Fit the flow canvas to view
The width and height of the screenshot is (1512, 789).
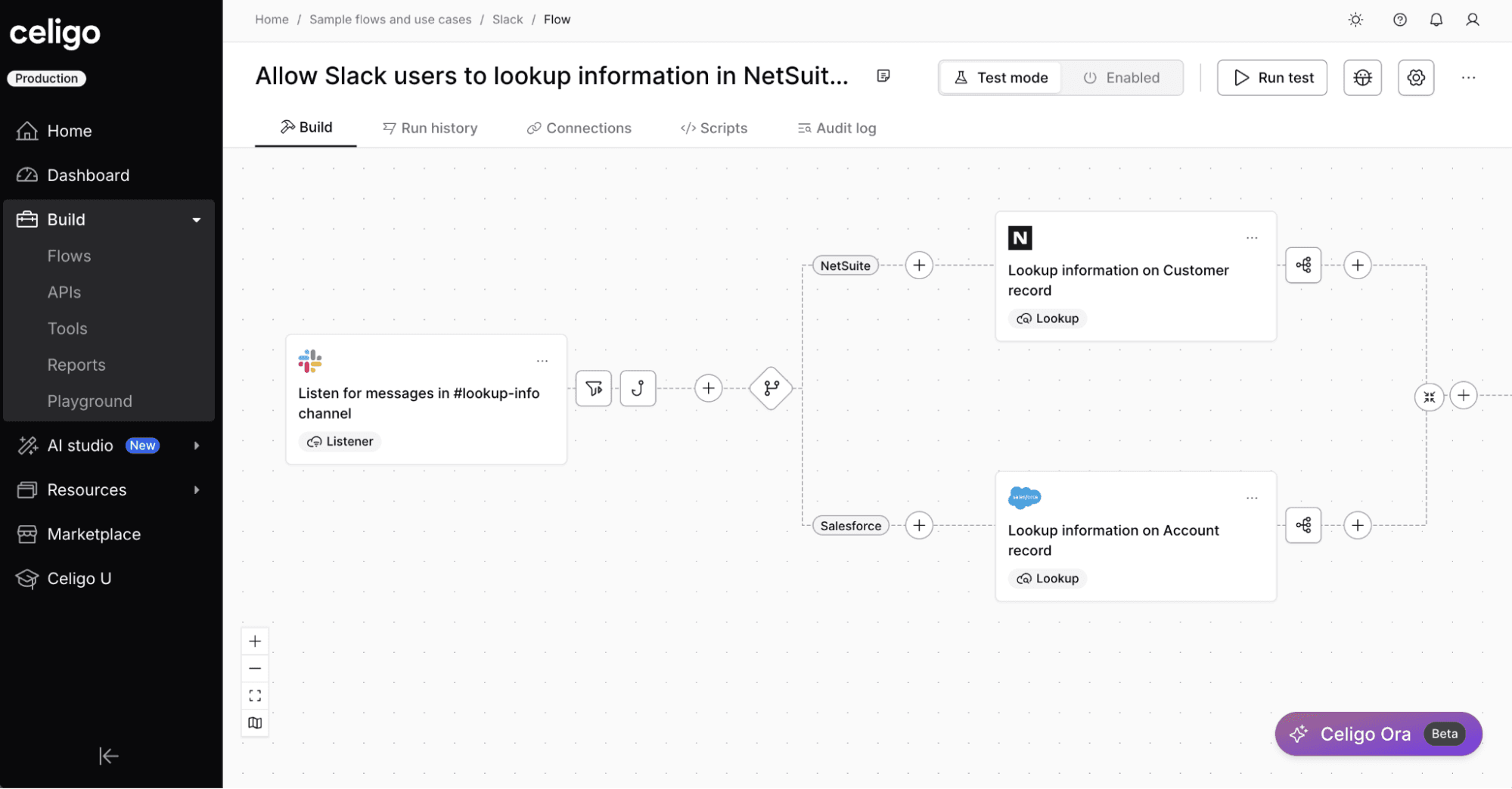(x=255, y=696)
